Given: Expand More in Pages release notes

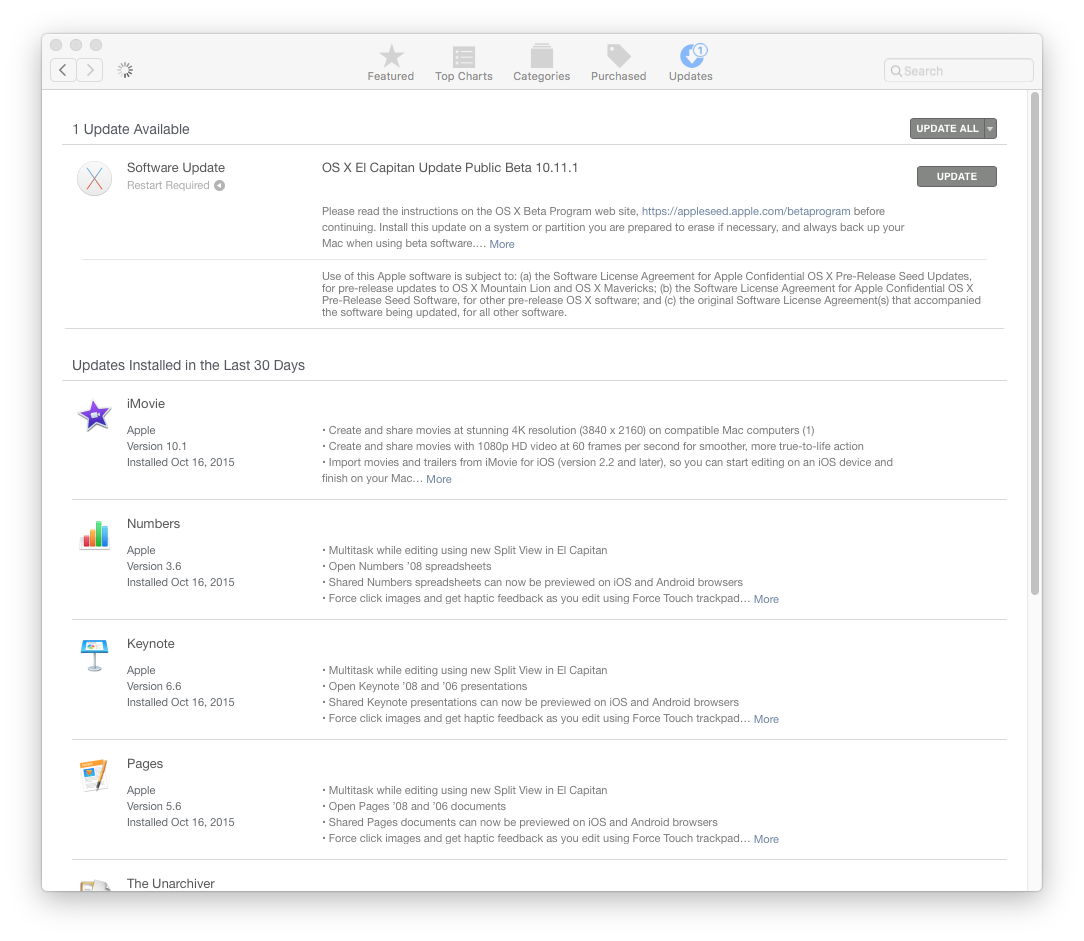Looking at the screenshot, I should [766, 839].
